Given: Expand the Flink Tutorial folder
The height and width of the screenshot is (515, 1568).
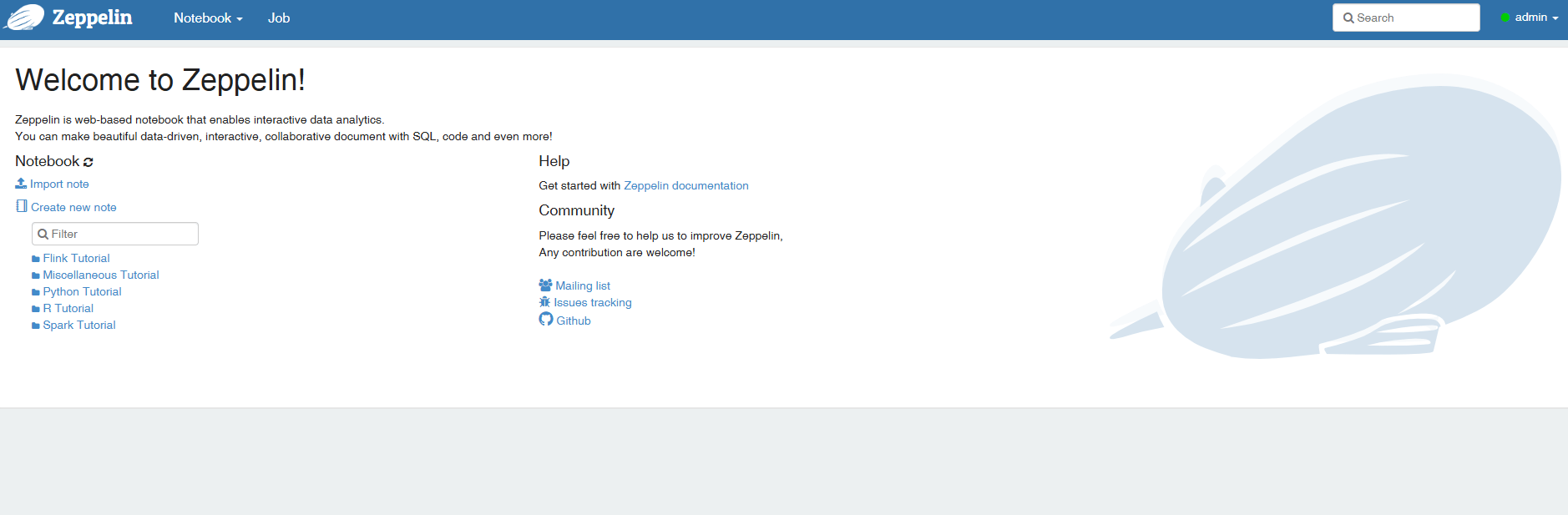Looking at the screenshot, I should point(76,259).
